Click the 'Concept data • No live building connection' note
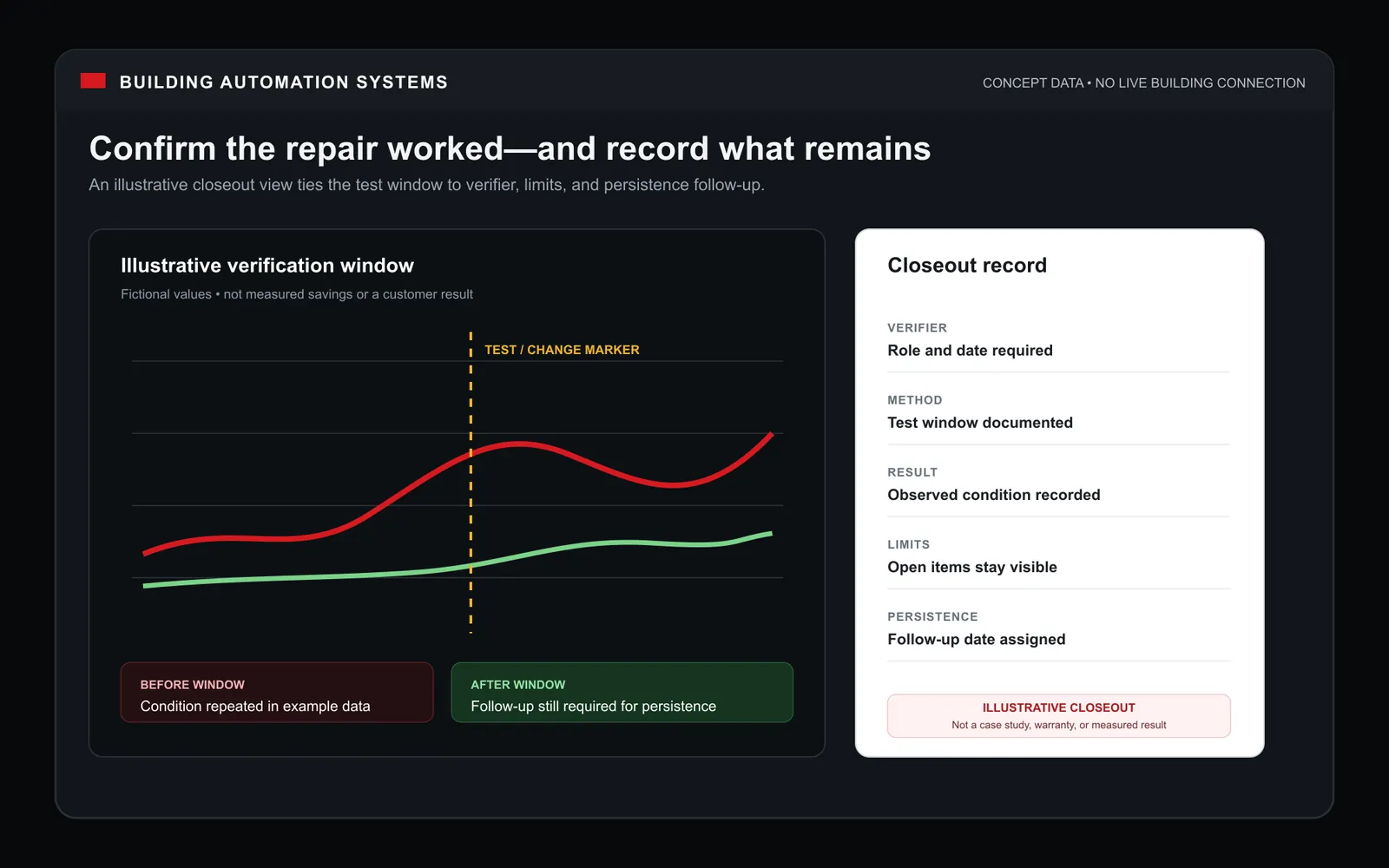This screenshot has height=868, width=1389. (x=1143, y=83)
